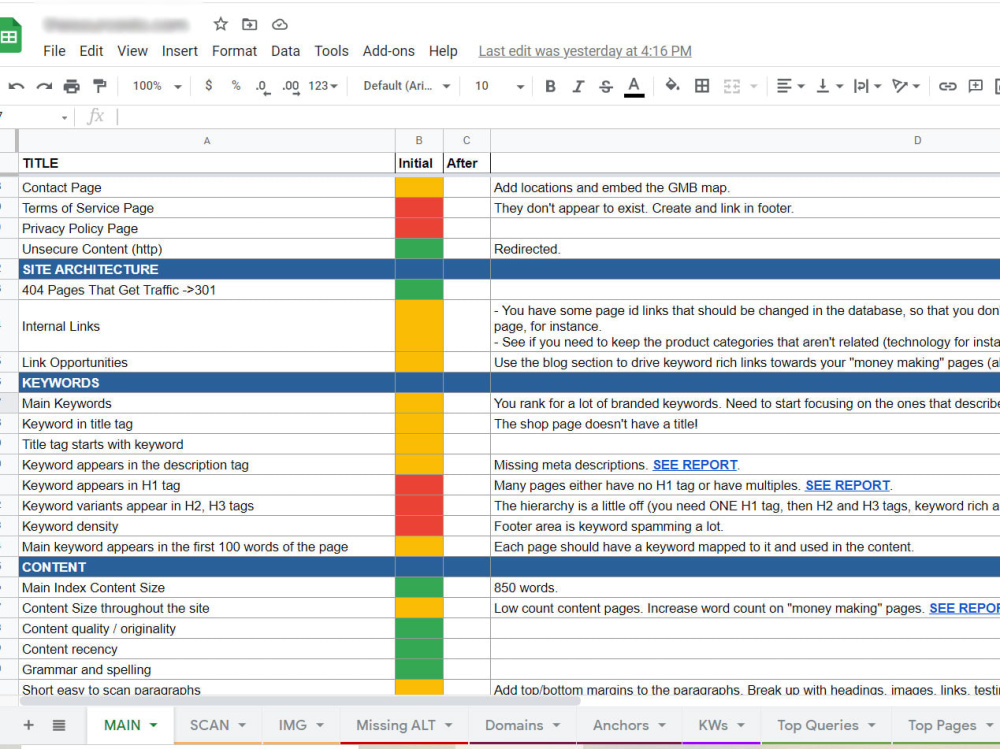This screenshot has height=749, width=1000.
Task: Select column A header
Action: coord(207,140)
